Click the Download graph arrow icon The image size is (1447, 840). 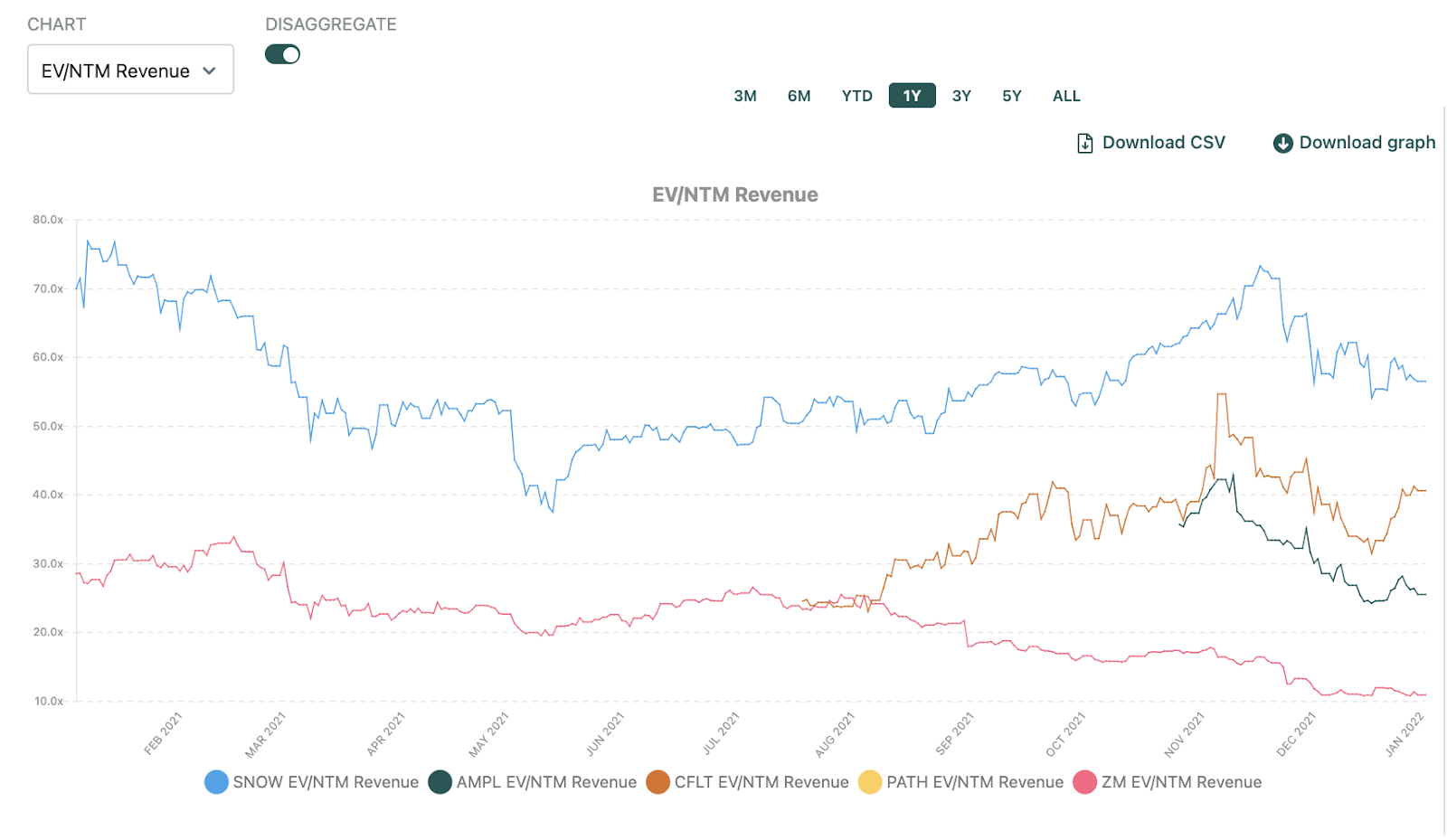[x=1282, y=143]
